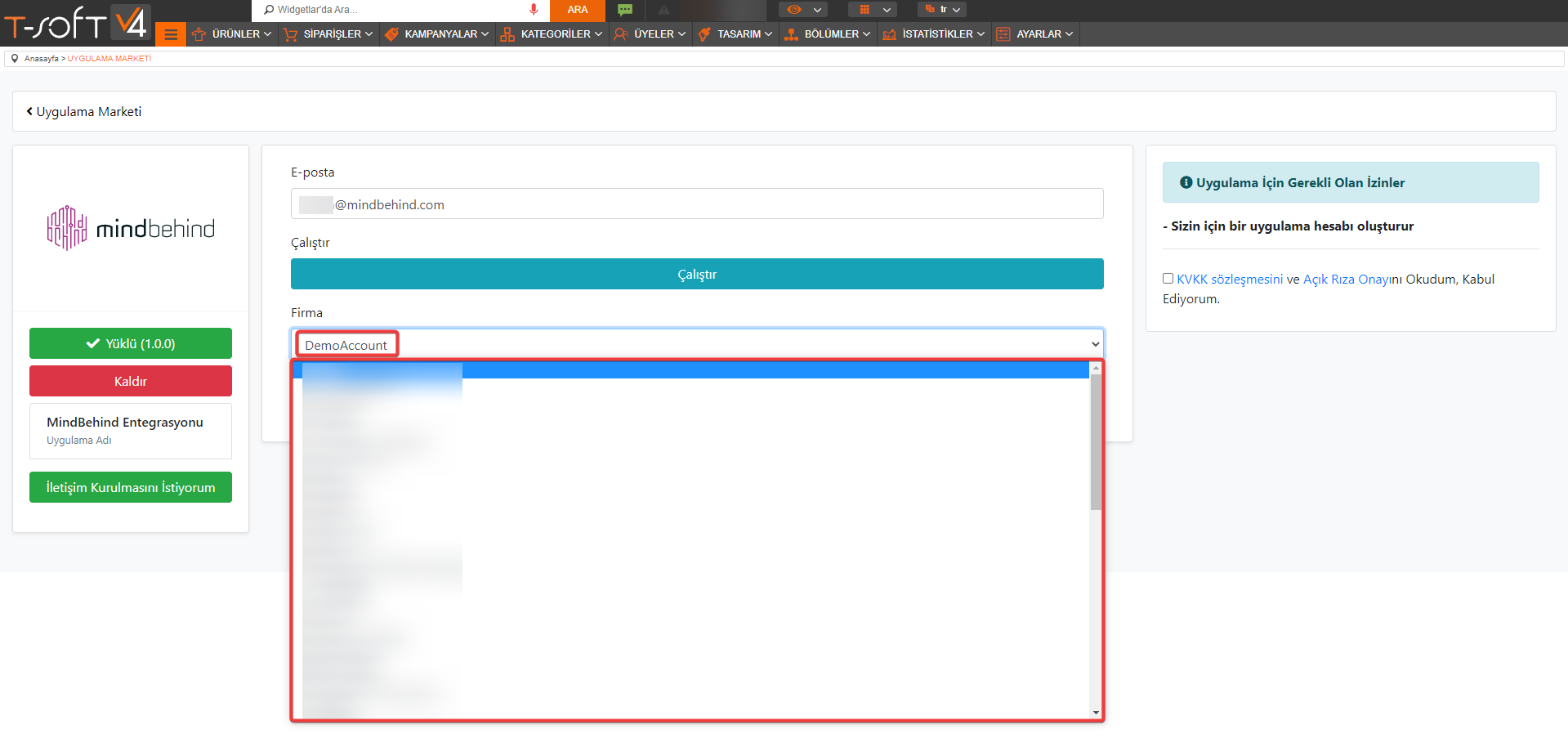Open the tr language dropdown
The width and height of the screenshot is (1568, 743).
pos(942,10)
